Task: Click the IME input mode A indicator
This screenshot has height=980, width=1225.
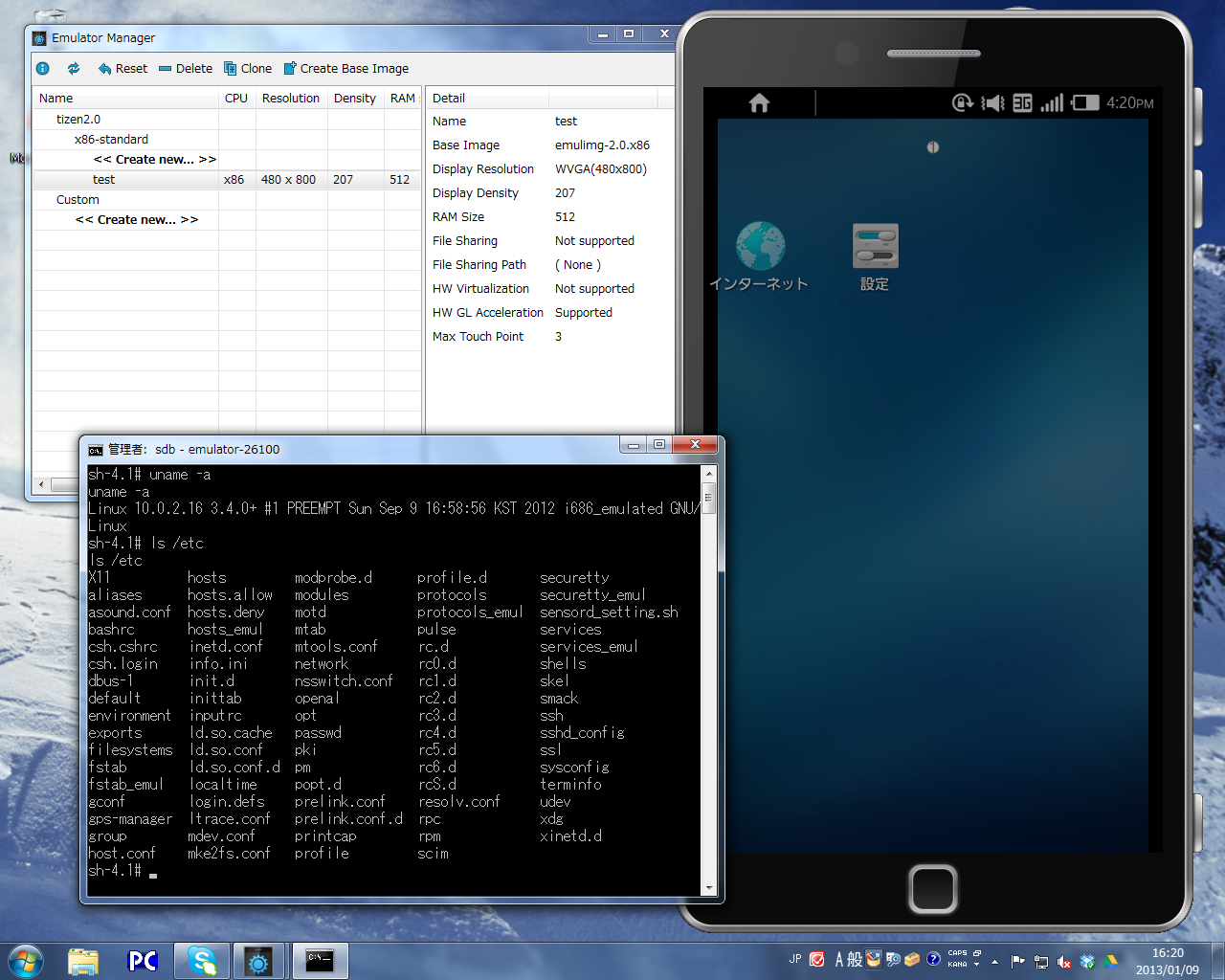Action: [839, 959]
